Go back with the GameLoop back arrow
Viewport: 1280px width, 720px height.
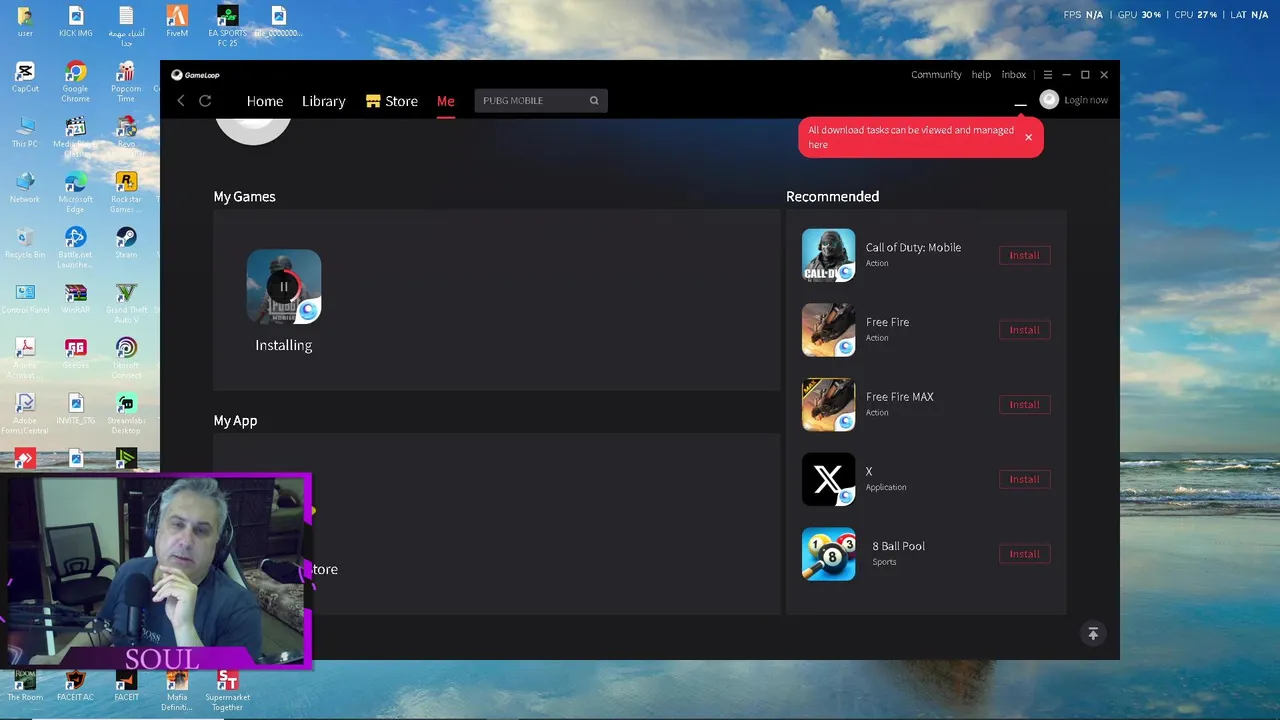pos(181,101)
